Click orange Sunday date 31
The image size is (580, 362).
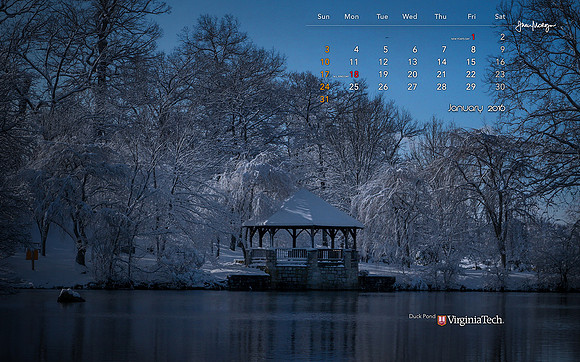coord(325,99)
